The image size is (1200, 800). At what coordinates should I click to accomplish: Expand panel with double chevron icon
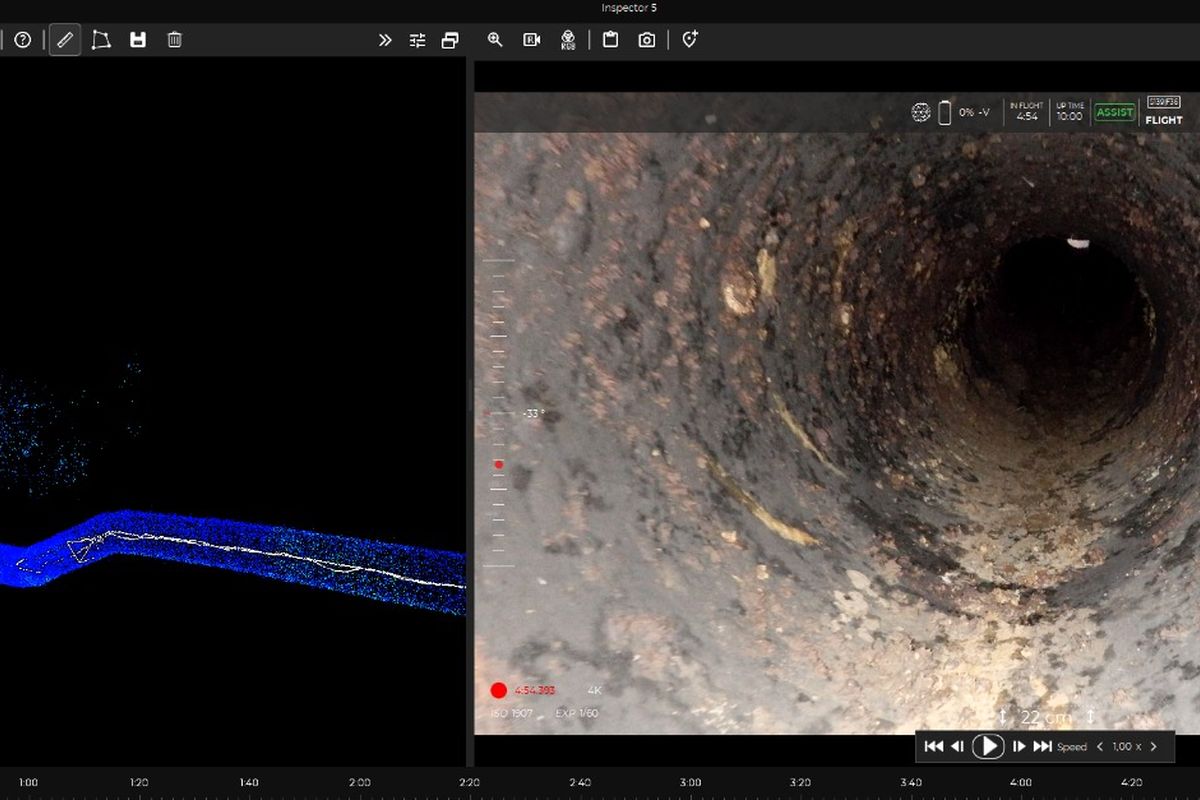385,40
